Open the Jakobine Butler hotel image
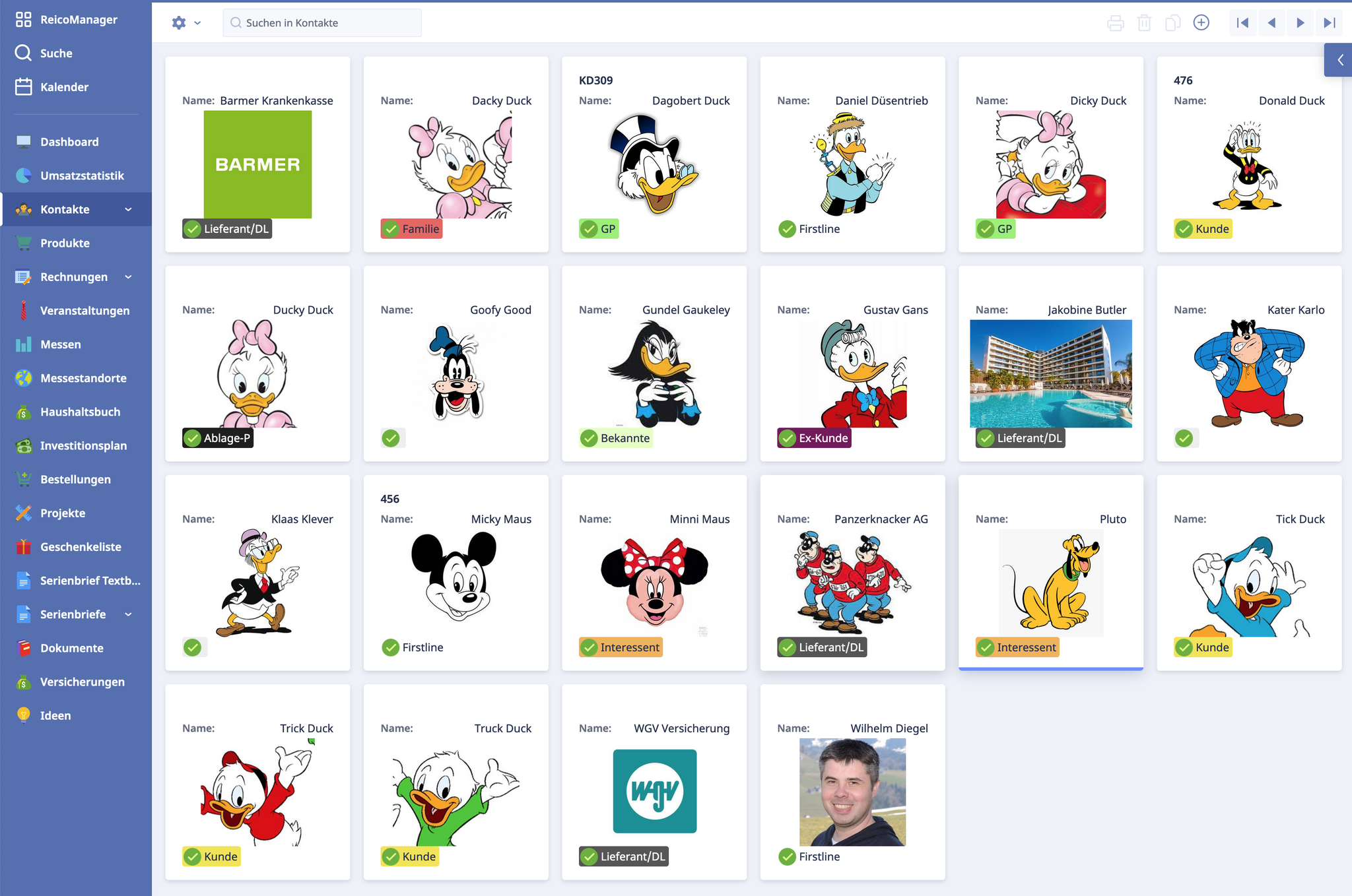 pos(1051,373)
